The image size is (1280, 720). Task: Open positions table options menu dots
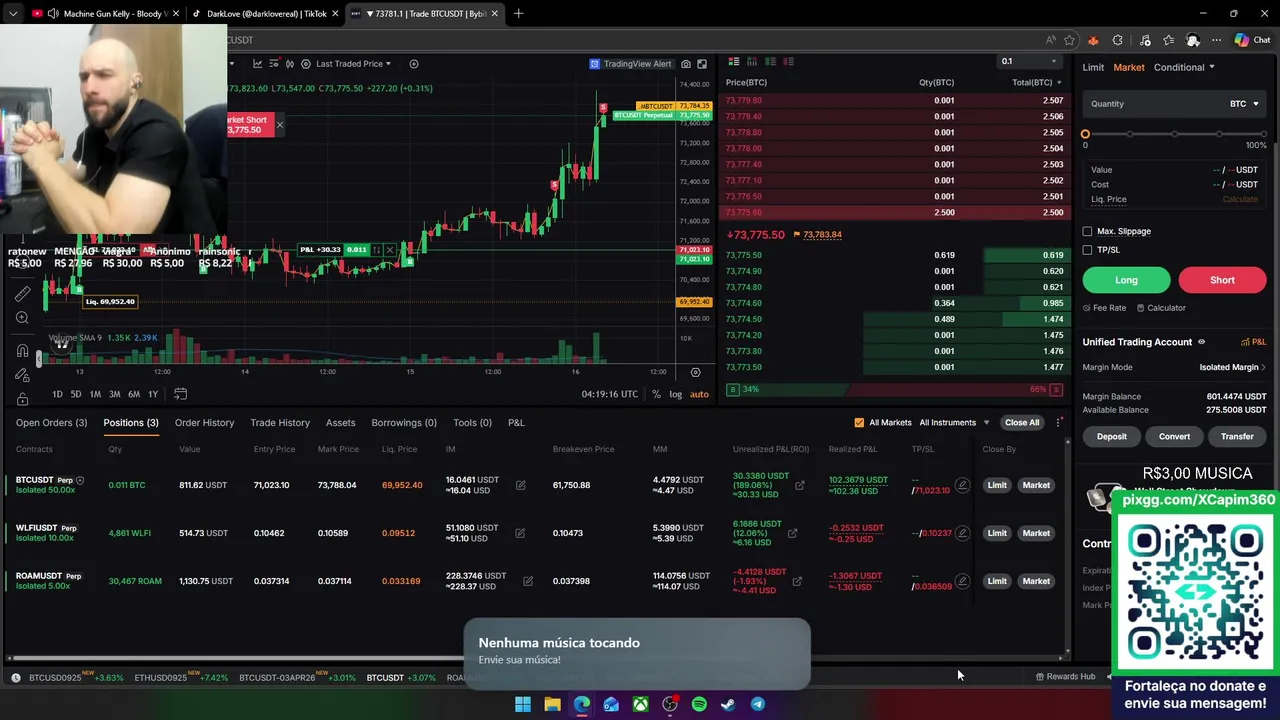[x=1059, y=422]
